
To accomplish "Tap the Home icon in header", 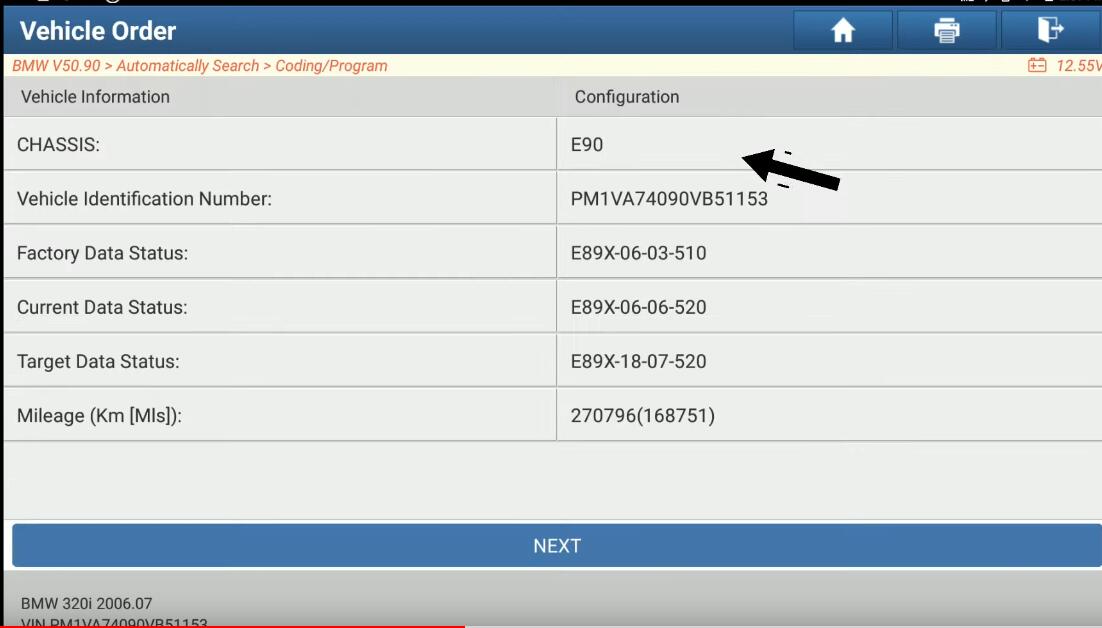I will (843, 31).
